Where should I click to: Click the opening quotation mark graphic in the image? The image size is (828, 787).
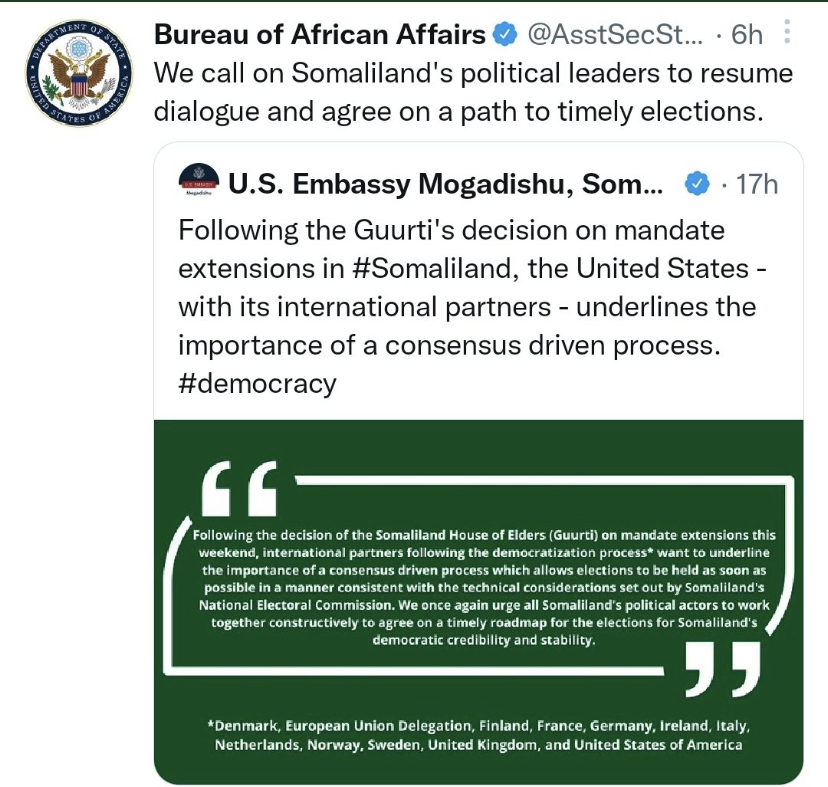[240, 489]
